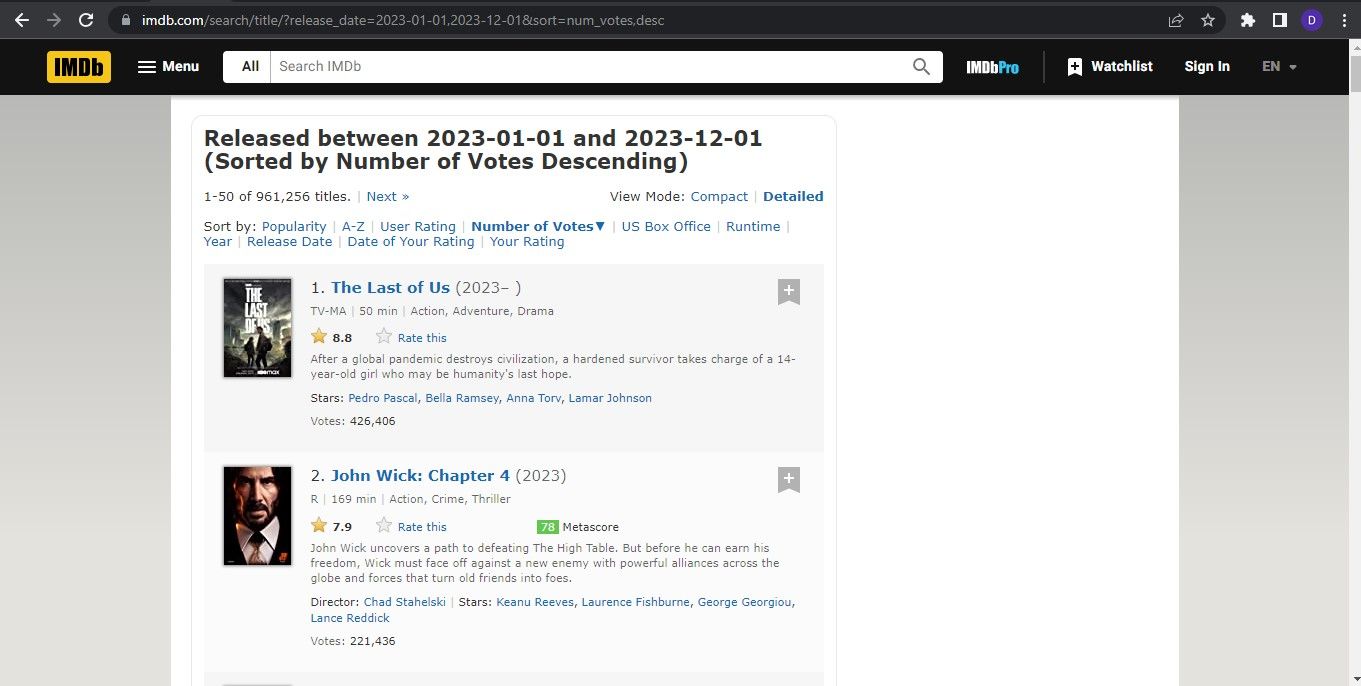Click the browser bookmark star

1207,19
